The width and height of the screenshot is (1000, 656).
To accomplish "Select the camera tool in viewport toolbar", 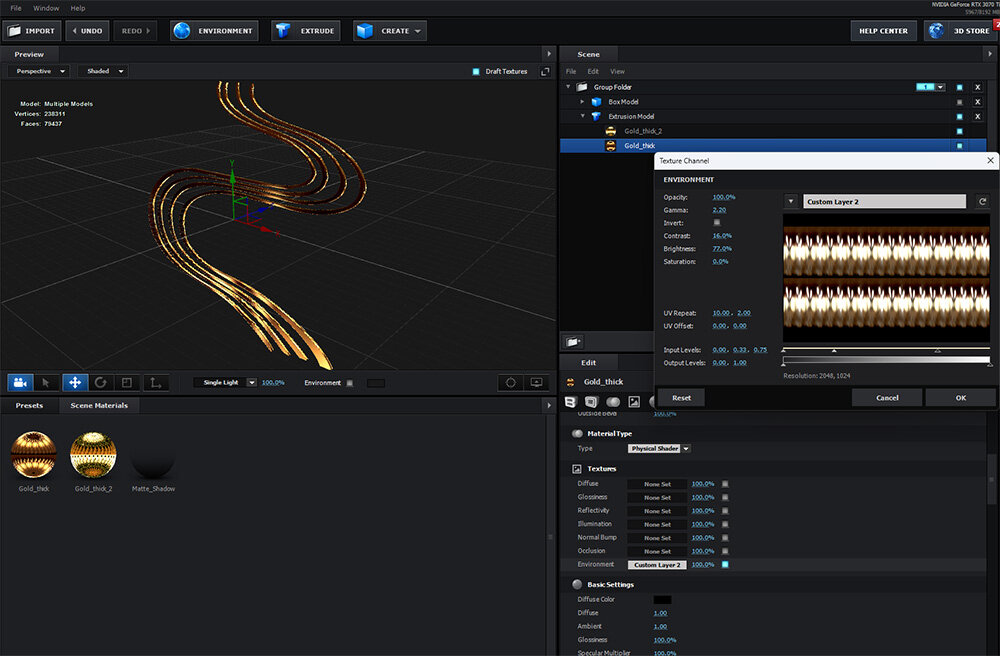I will [x=20, y=382].
